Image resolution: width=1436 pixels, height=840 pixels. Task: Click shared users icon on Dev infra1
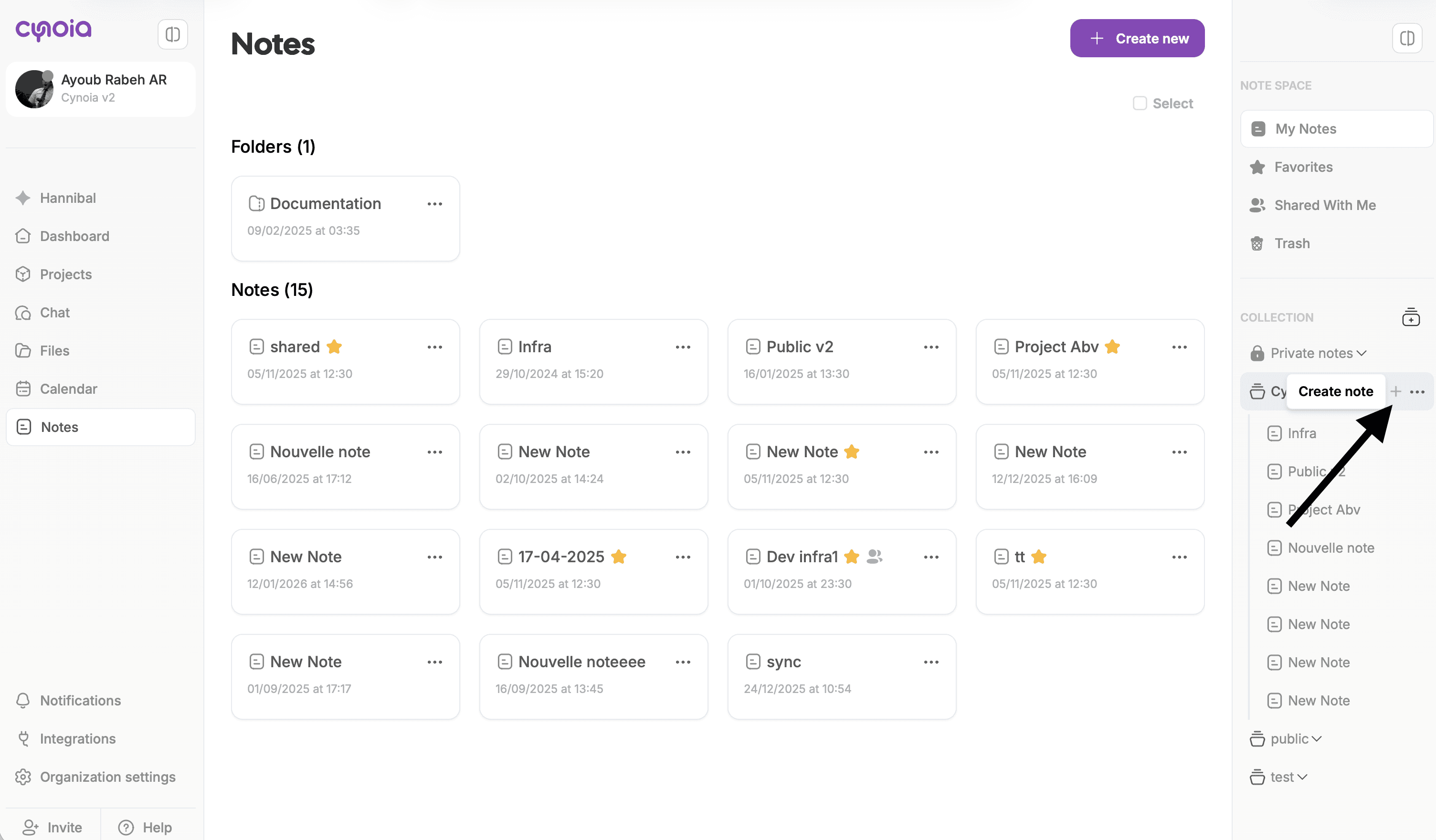tap(874, 556)
